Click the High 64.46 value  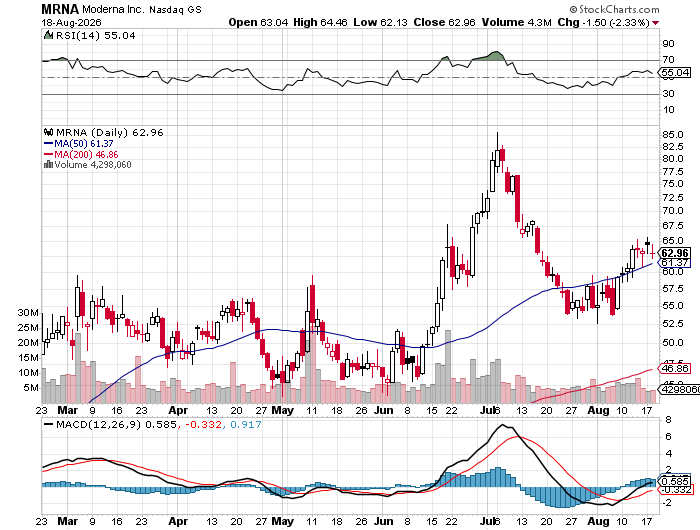(x=320, y=22)
